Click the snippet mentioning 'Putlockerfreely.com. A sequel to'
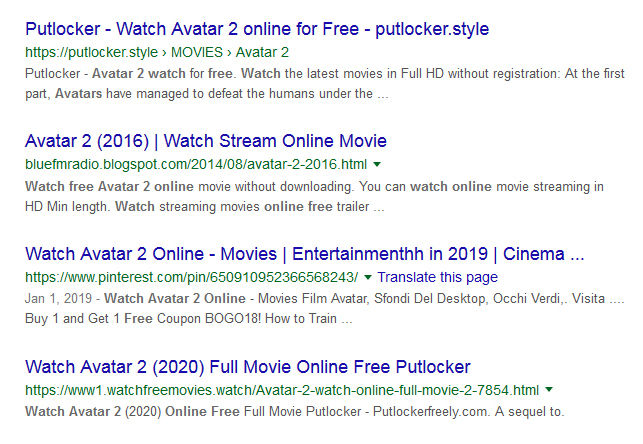The width and height of the screenshot is (643, 444). [x=295, y=411]
